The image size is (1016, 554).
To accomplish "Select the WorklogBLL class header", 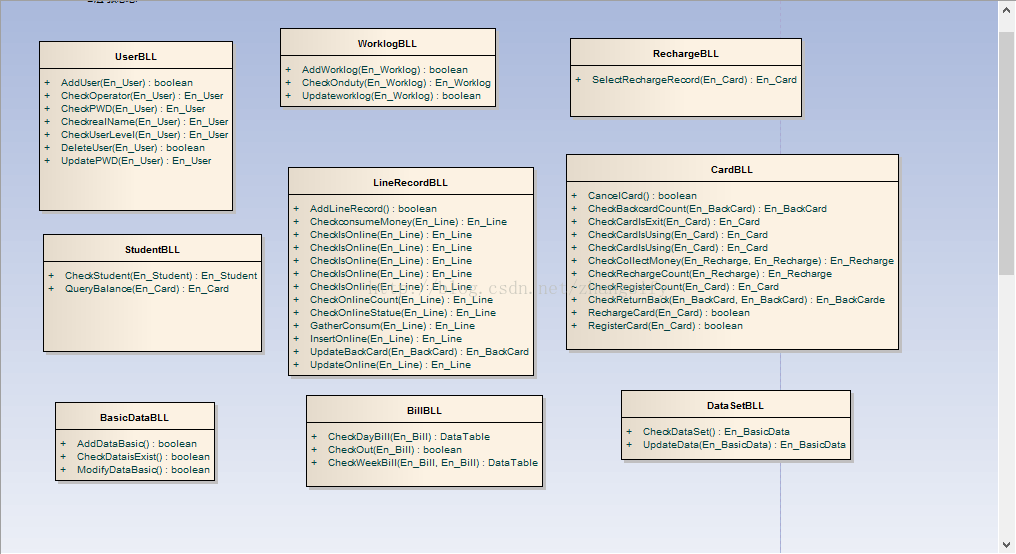I will click(x=387, y=44).
